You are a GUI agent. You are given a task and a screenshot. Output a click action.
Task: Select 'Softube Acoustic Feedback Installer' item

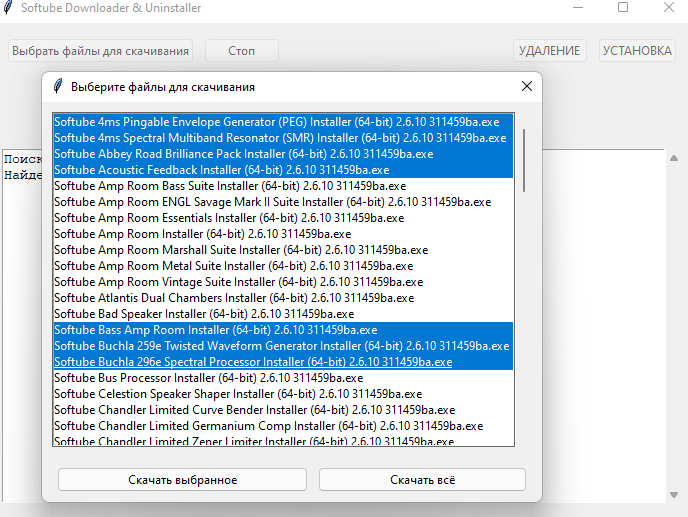click(x=283, y=170)
